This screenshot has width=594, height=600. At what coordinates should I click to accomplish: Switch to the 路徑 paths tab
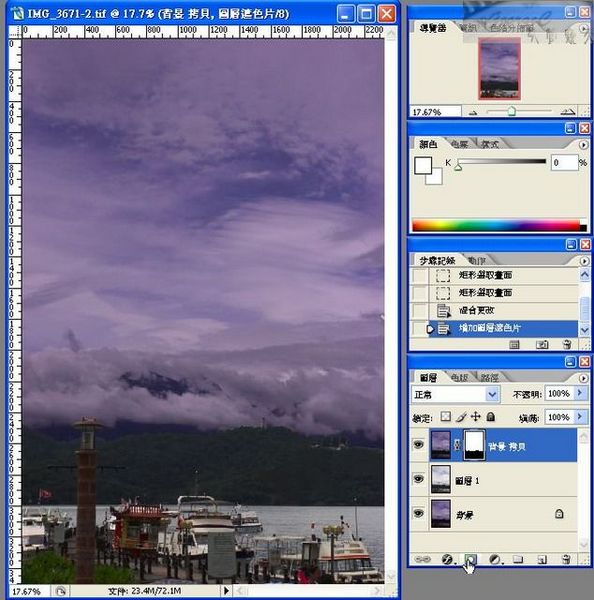490,378
